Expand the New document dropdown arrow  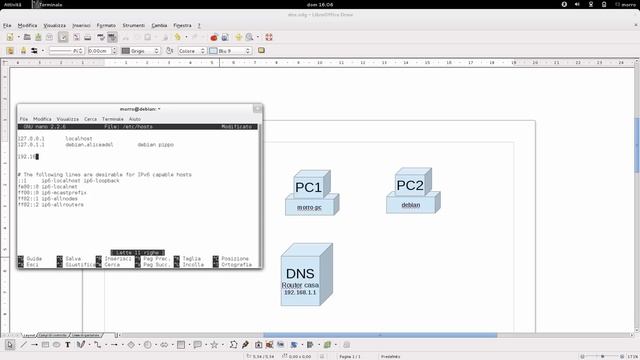[x=18, y=38]
